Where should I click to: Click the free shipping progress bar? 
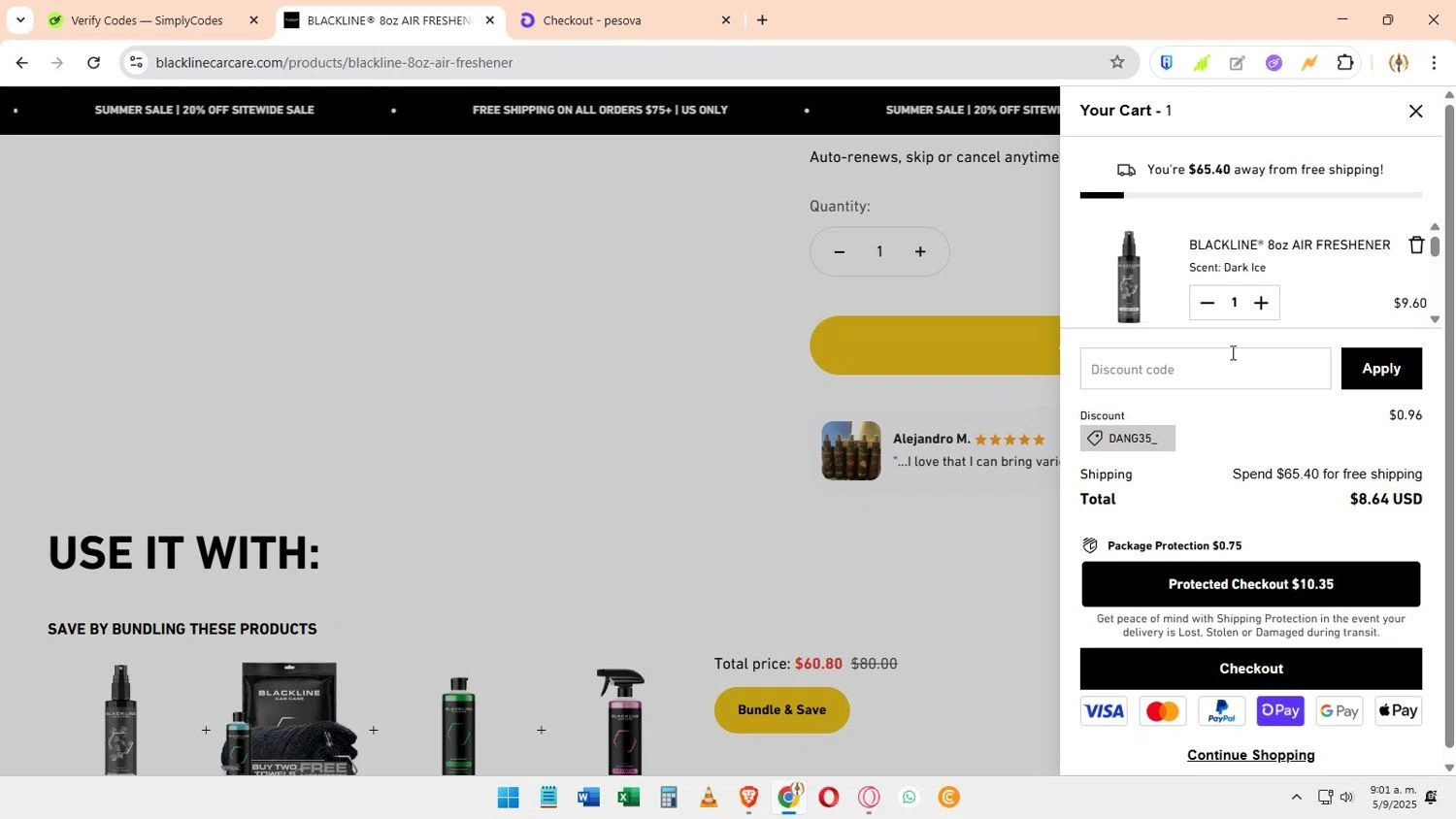(x=1250, y=196)
